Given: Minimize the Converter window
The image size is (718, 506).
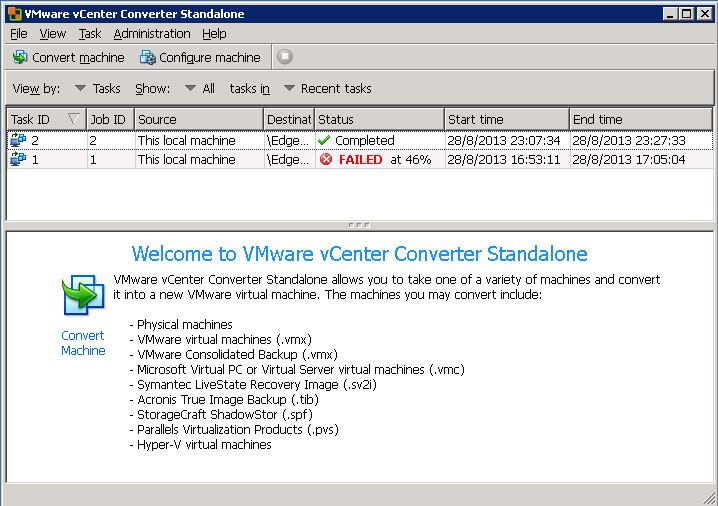Looking at the screenshot, I should 670,14.
